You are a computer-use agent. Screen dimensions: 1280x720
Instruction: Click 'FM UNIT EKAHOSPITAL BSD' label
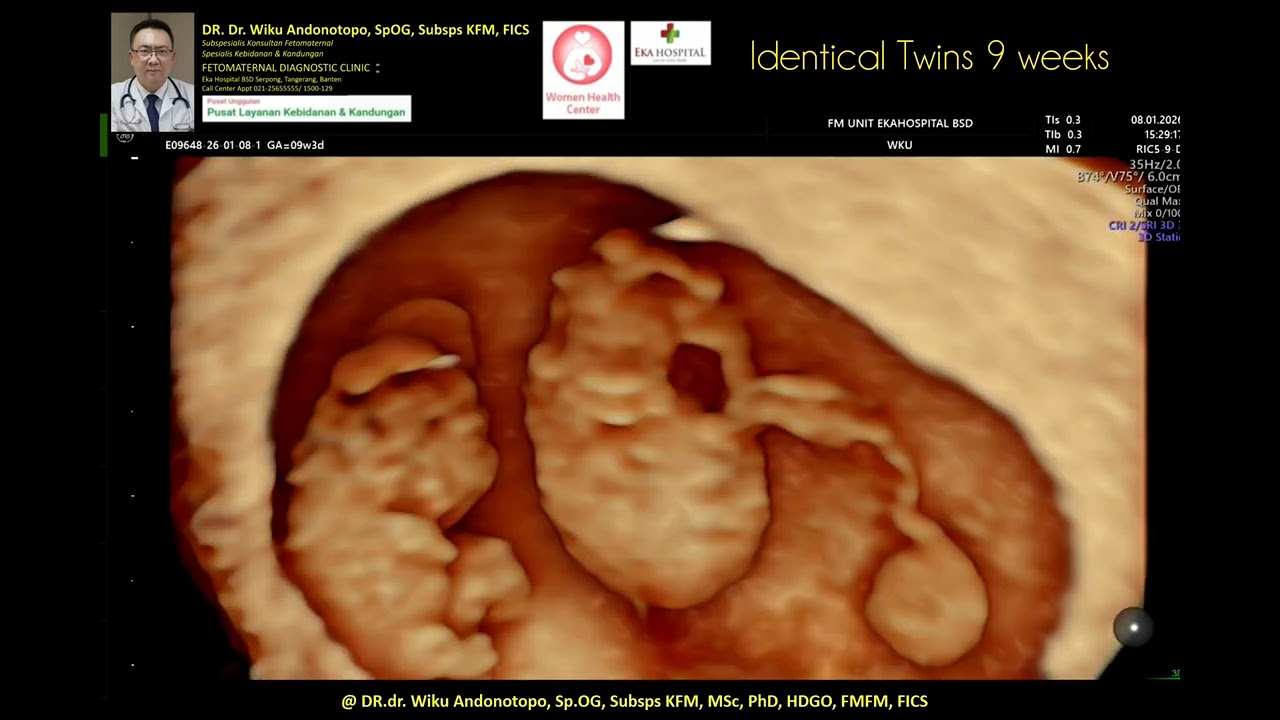click(x=900, y=124)
